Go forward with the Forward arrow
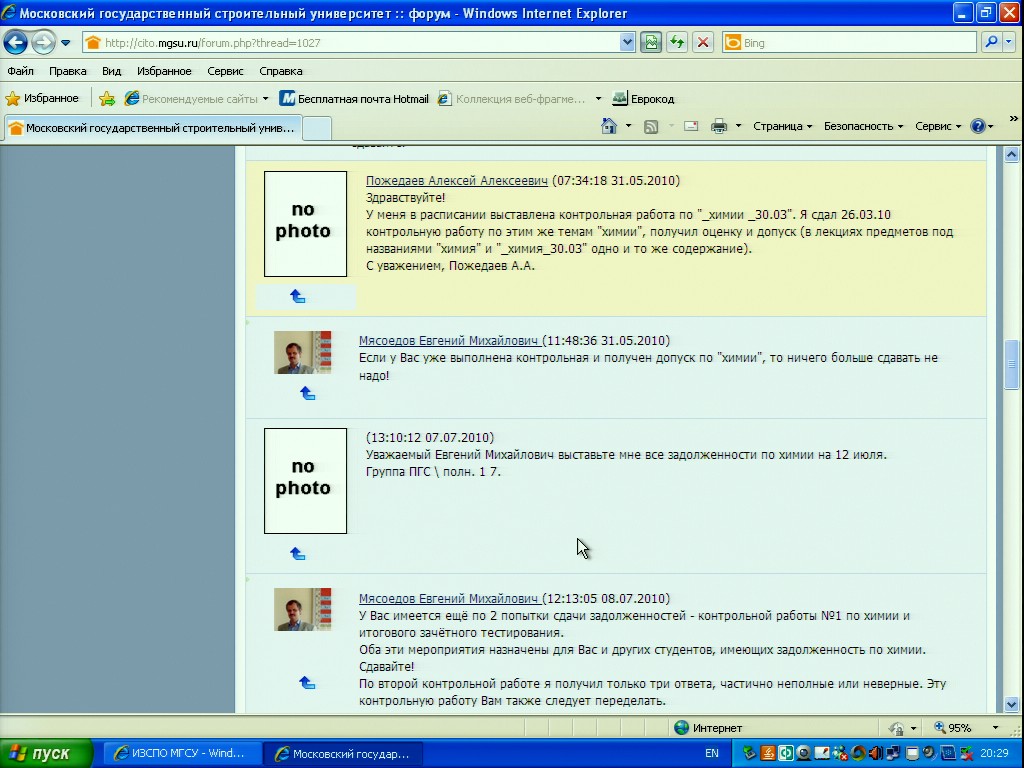Screen dimensions: 1024x768 click(x=43, y=43)
